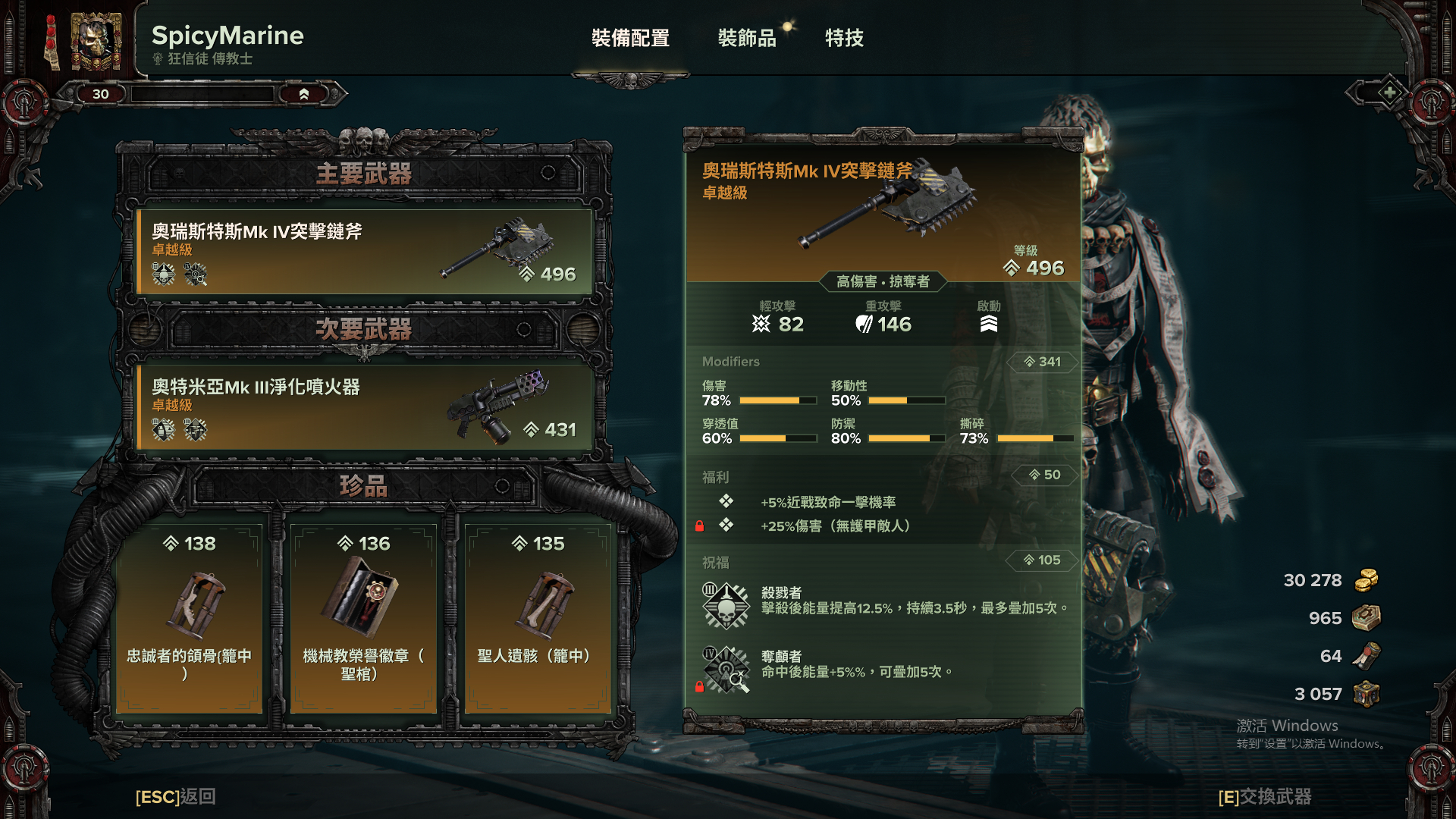Expand the Modifiers 341 rating tag

[1043, 362]
